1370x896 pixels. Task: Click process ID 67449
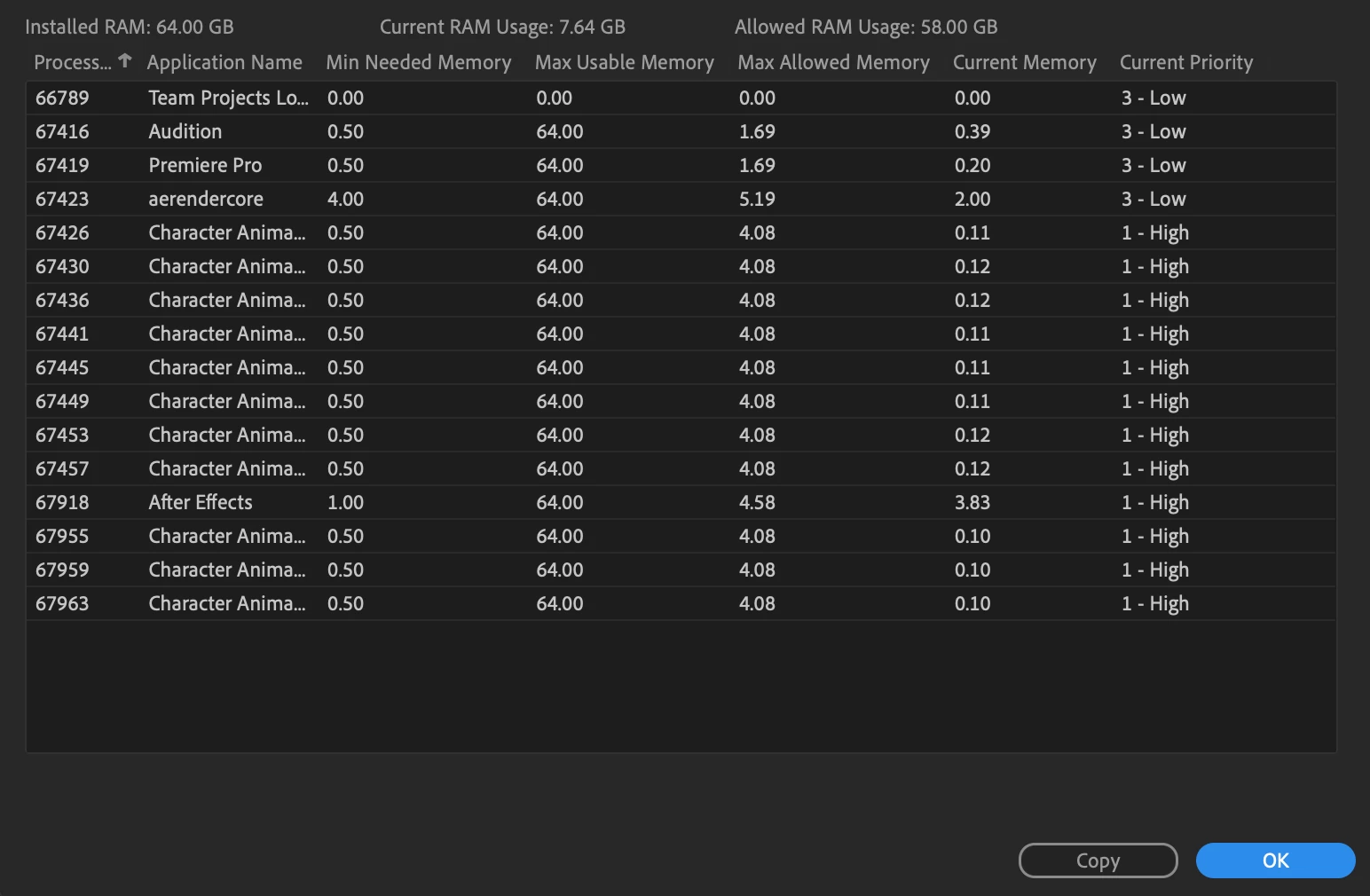point(62,401)
